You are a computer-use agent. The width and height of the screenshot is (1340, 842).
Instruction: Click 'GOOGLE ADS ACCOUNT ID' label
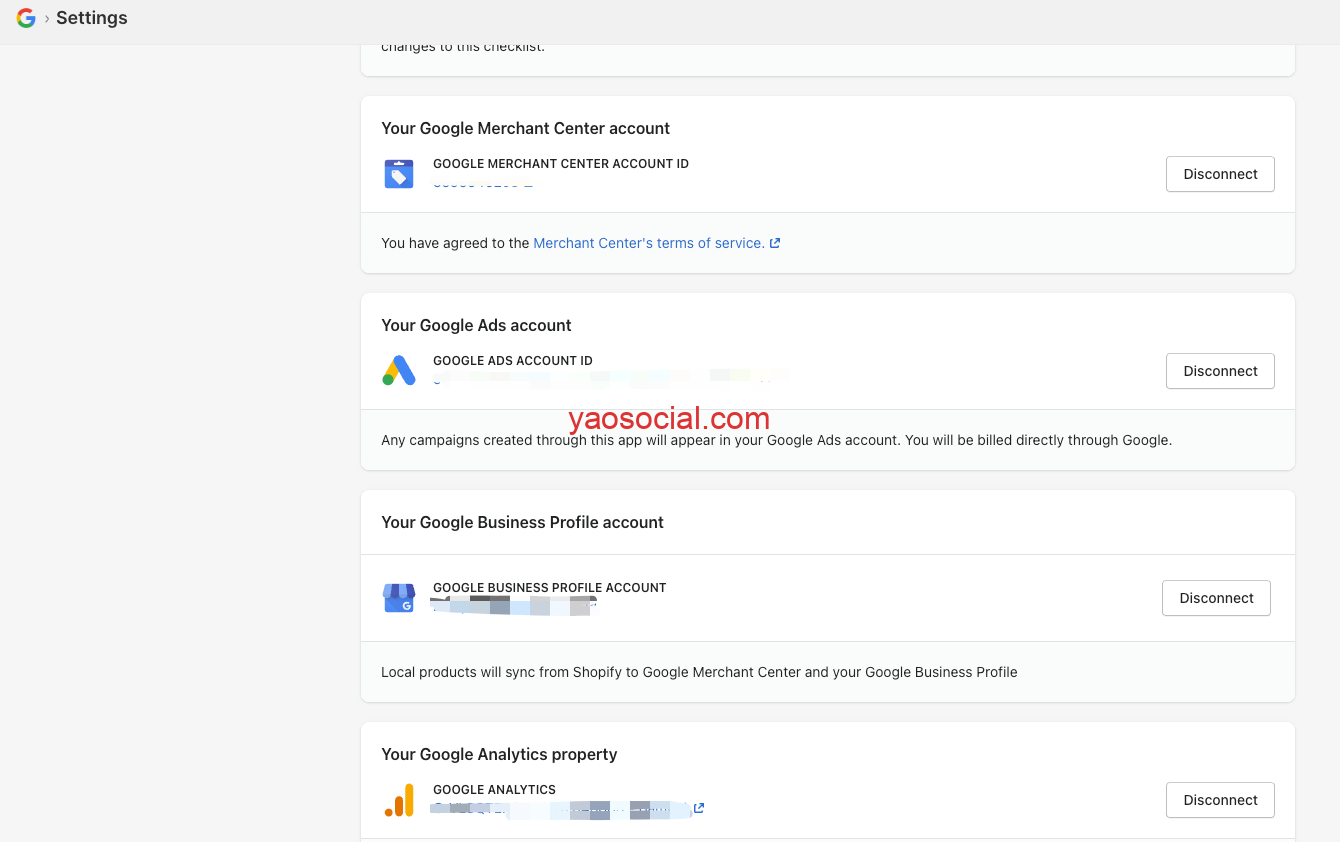pos(513,361)
